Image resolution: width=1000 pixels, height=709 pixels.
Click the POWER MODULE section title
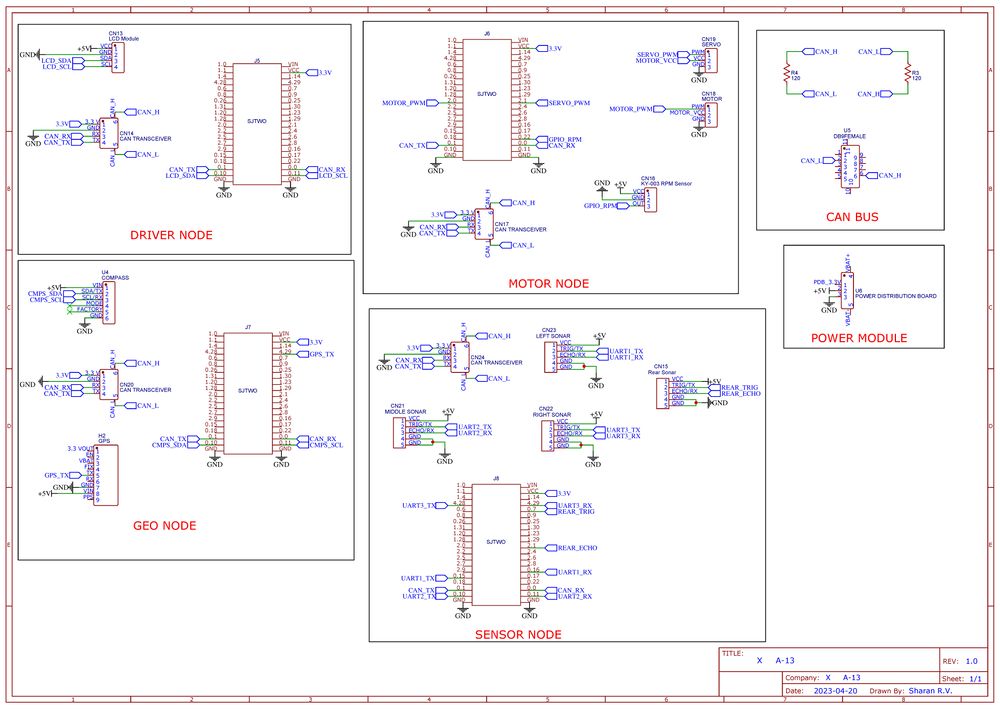[858, 339]
